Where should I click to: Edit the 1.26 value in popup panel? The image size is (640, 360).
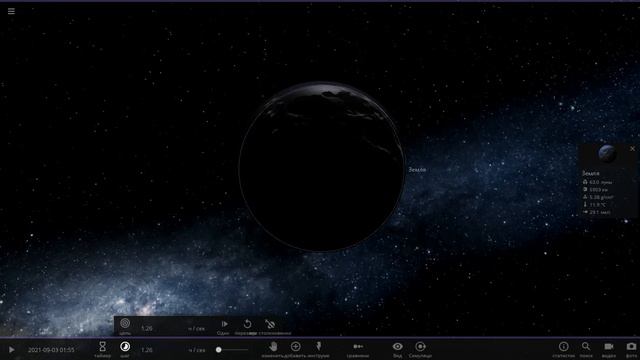pyautogui.click(x=147, y=328)
